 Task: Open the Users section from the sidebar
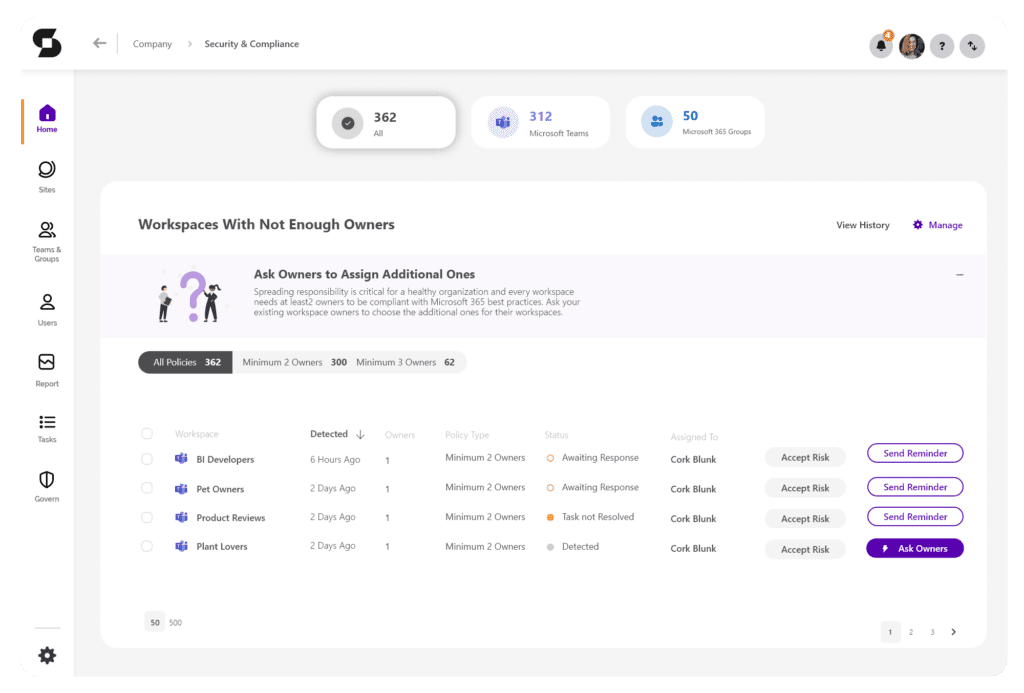[x=46, y=308]
